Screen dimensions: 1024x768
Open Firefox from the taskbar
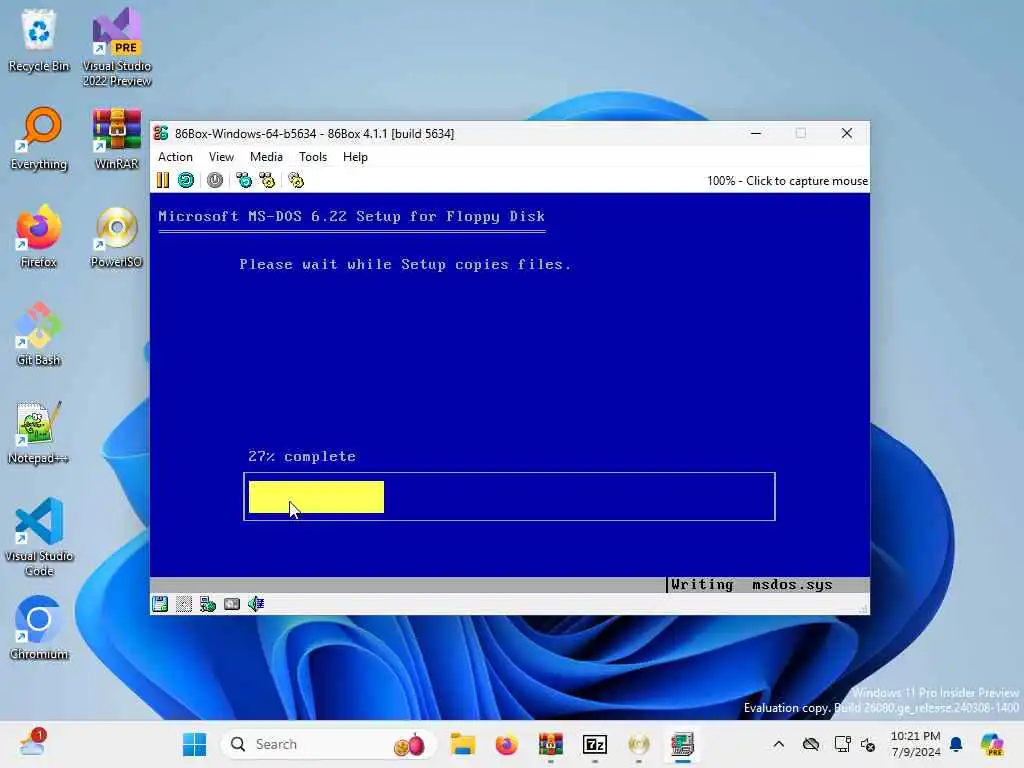(507, 744)
